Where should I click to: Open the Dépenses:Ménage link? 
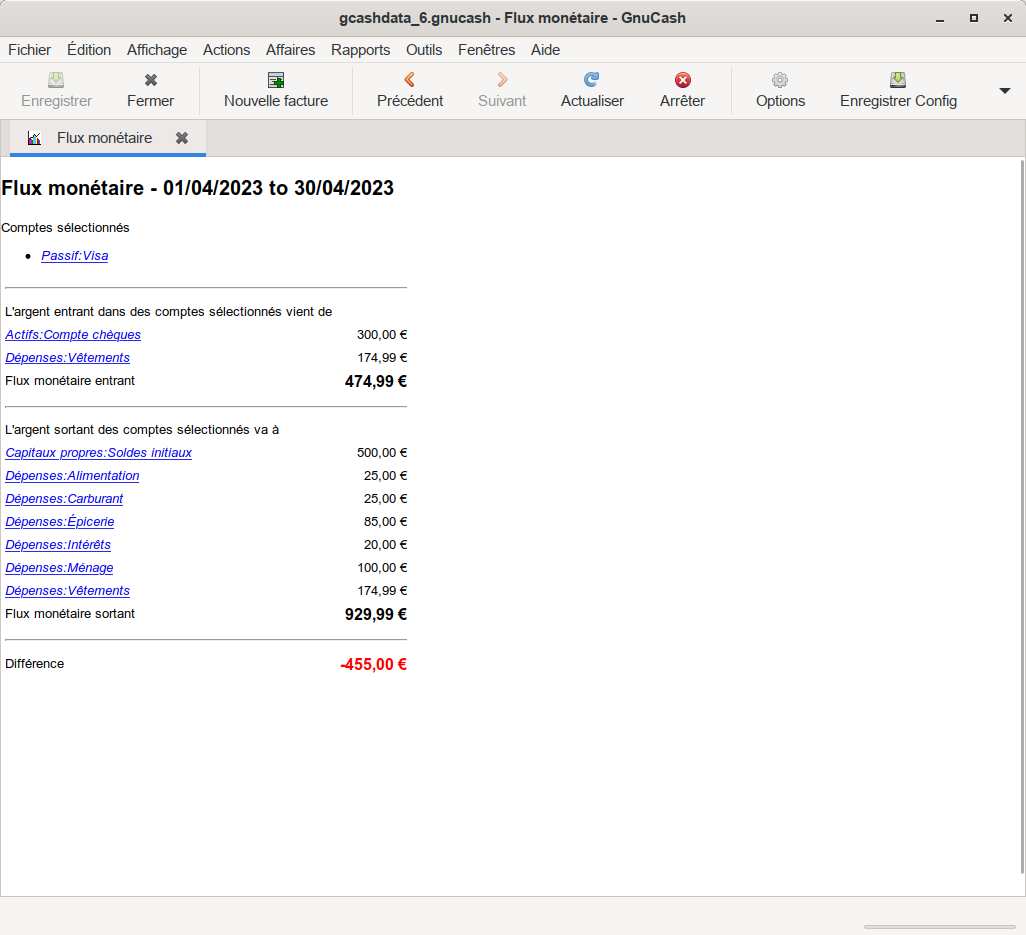click(x=59, y=568)
